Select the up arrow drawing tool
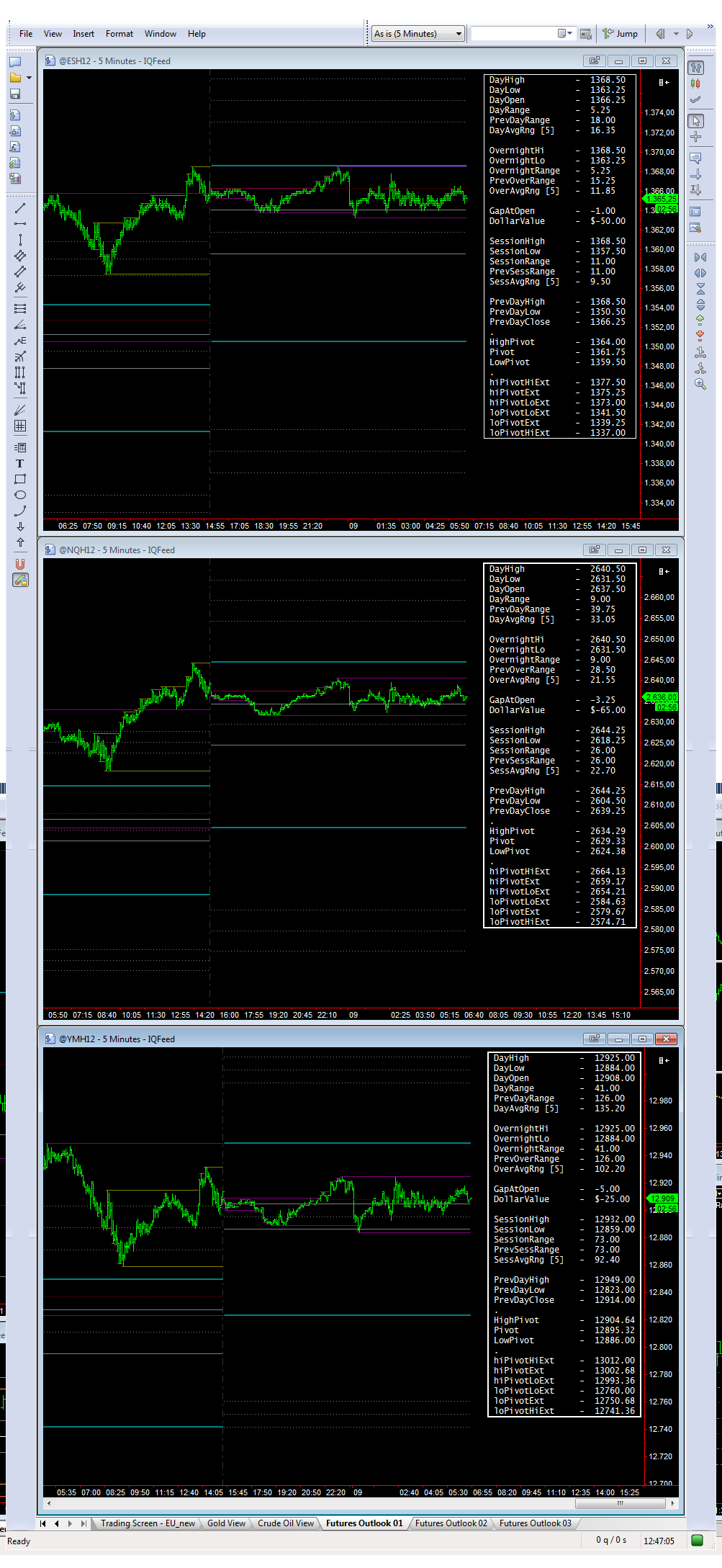Viewport: 722px width, 1568px height. pyautogui.click(x=20, y=542)
